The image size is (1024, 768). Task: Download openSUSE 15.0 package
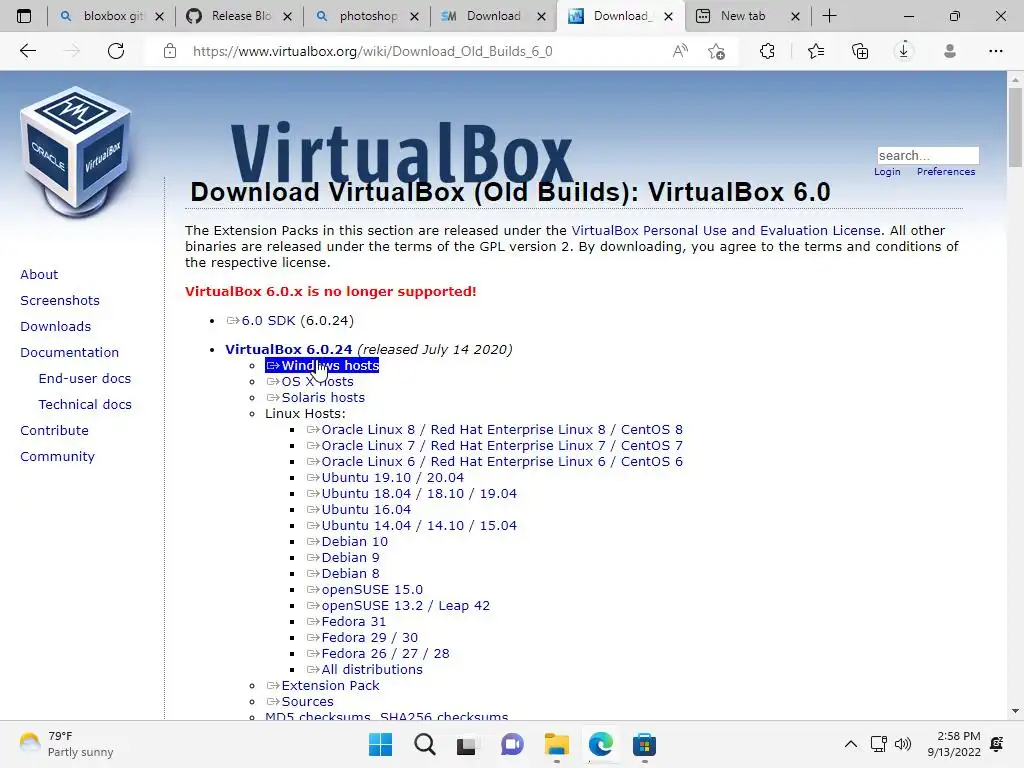(365, 590)
